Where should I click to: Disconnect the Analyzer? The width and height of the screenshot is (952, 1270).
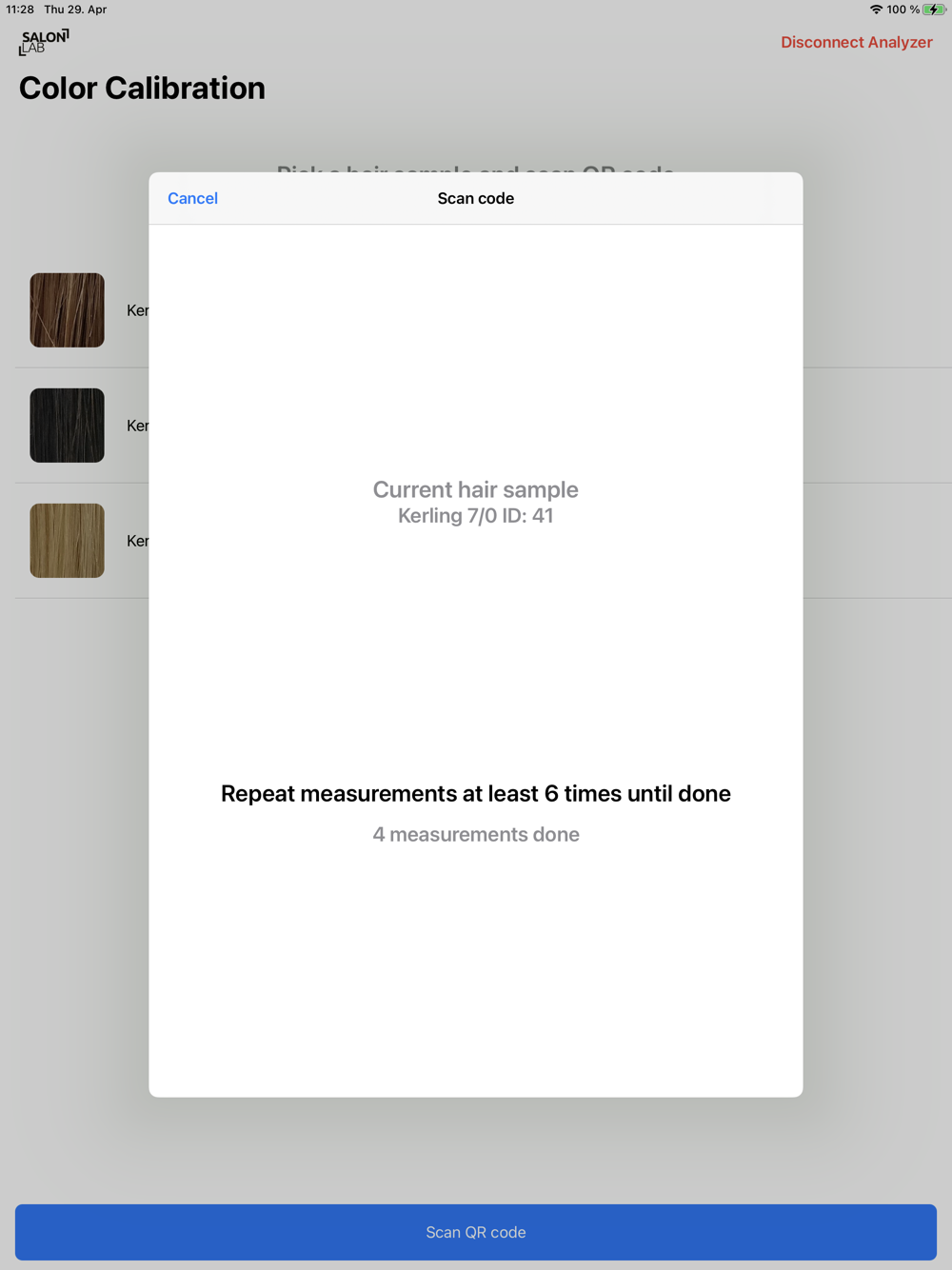point(857,42)
